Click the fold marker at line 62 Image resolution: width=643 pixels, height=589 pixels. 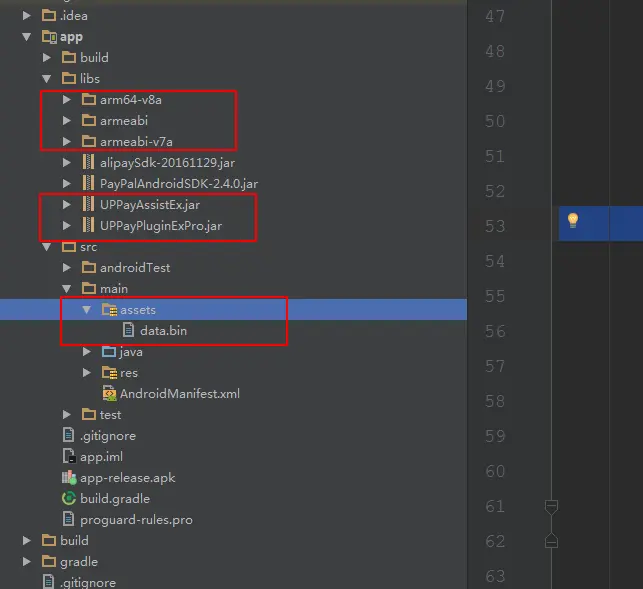click(551, 540)
